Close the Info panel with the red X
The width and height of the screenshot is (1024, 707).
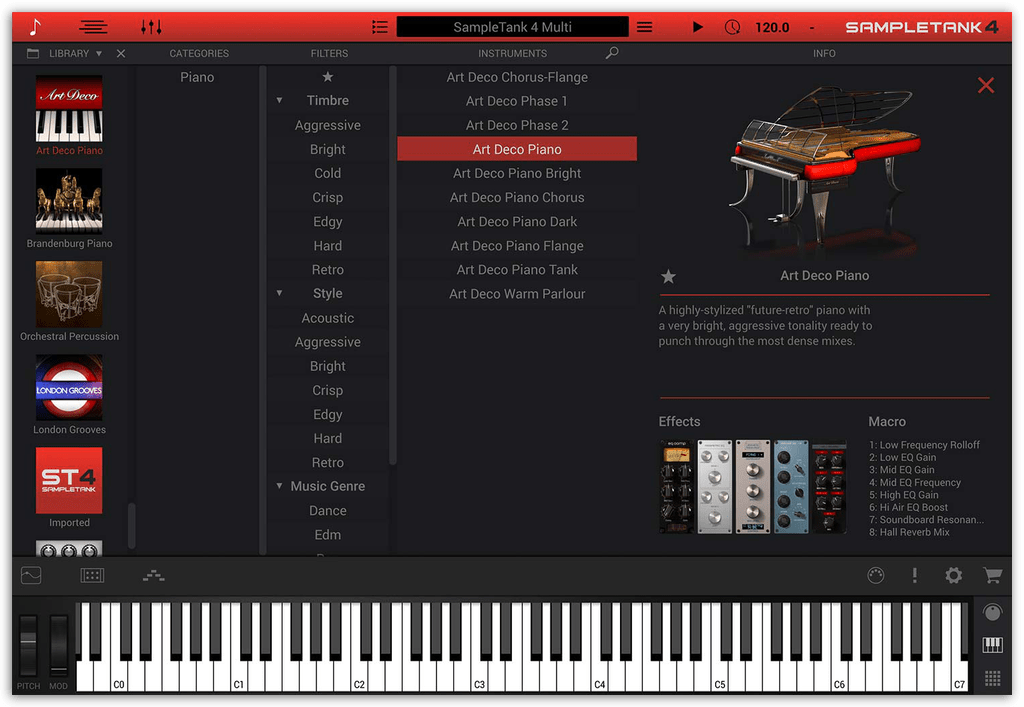pos(985,85)
